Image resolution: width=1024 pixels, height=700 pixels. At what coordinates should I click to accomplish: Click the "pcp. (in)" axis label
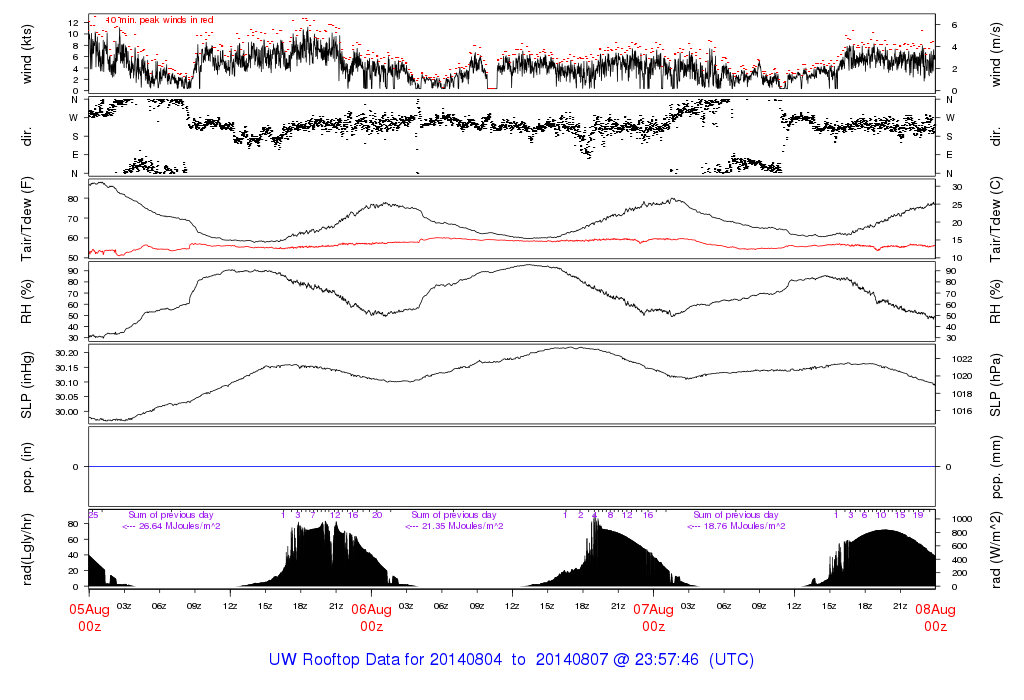point(27,467)
